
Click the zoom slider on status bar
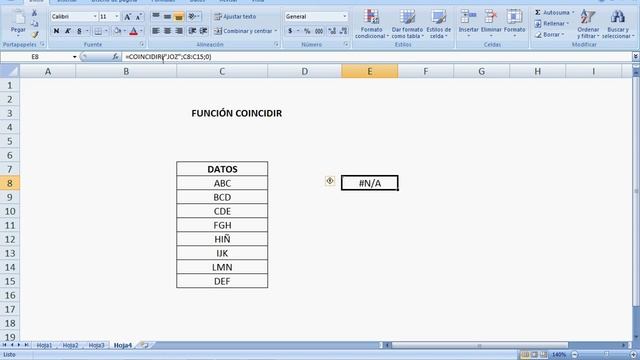coord(606,355)
